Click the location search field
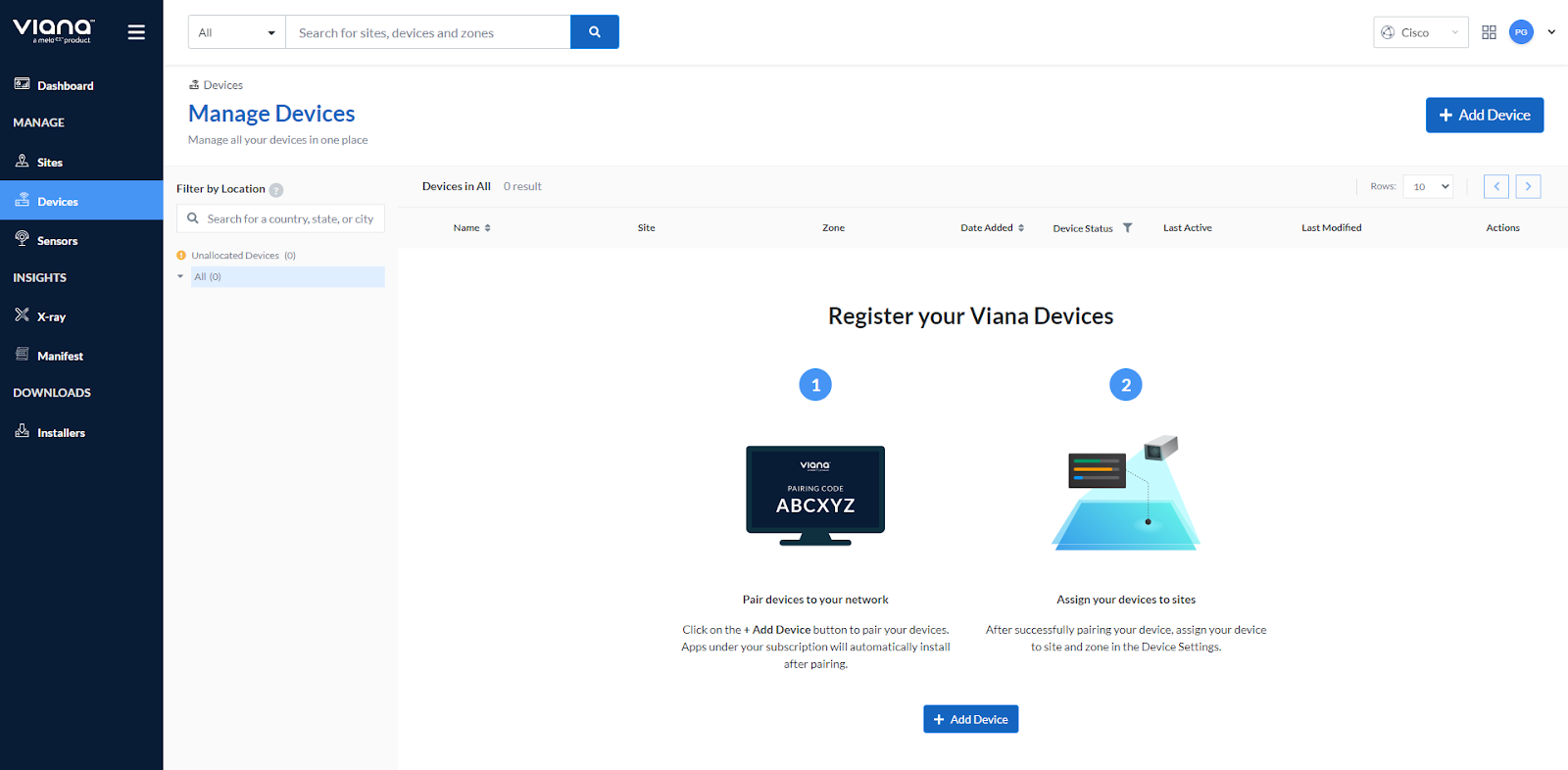Screen dimensions: 1568x770 290,218
